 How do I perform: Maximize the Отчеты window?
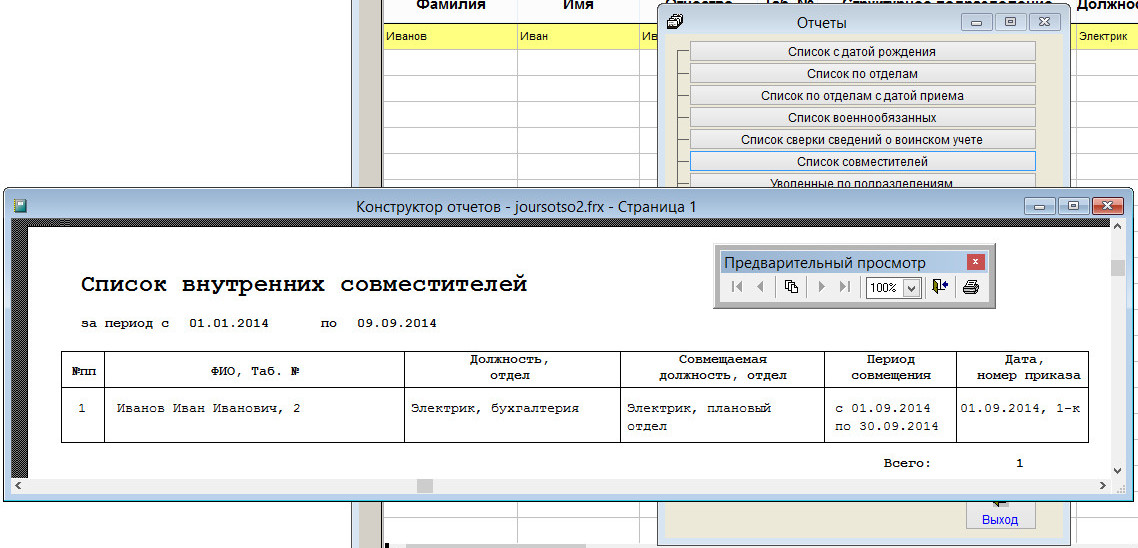coord(1010,23)
